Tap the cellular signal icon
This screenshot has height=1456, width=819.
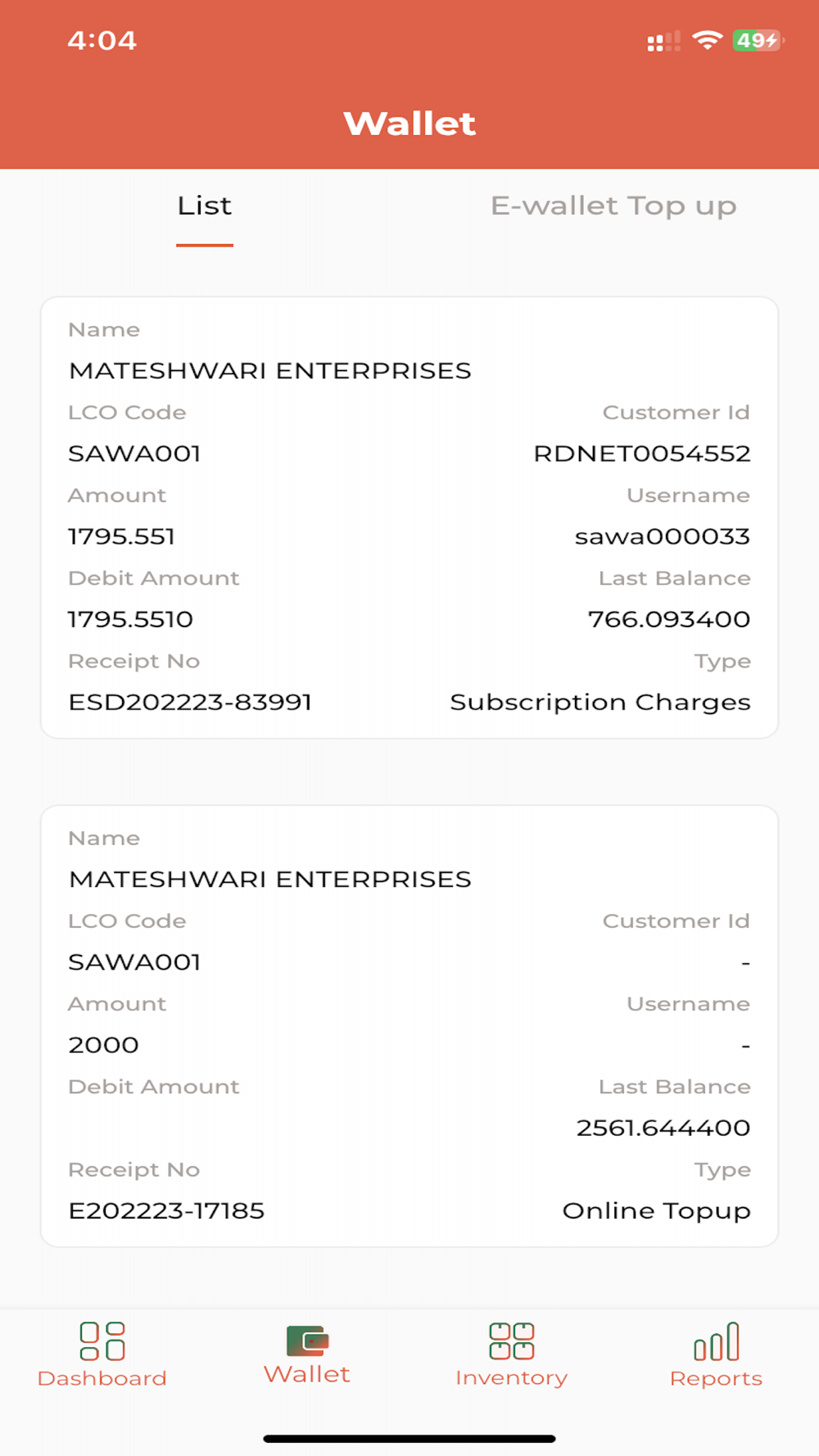(663, 42)
